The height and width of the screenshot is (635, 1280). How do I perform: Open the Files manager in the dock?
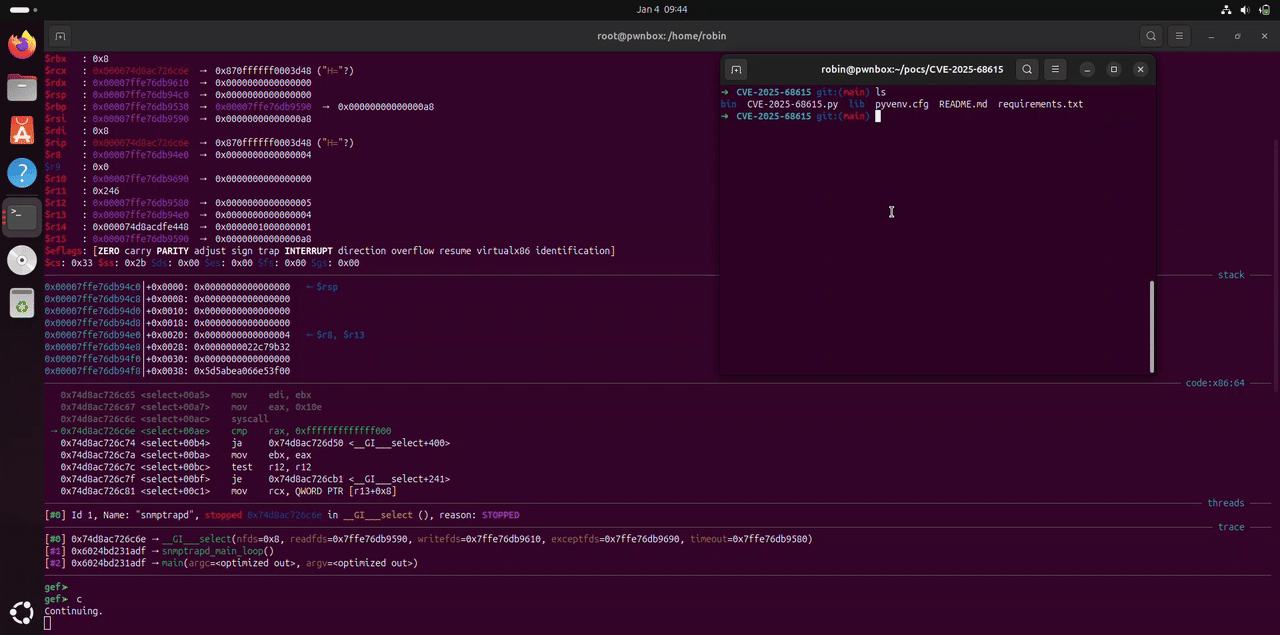click(22, 87)
